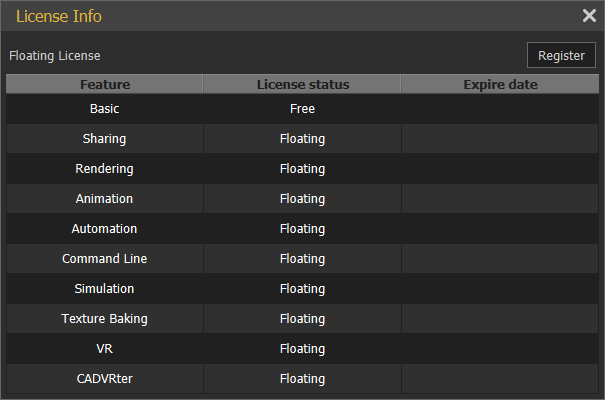Click the License status column header
The height and width of the screenshot is (400, 605).
click(302, 85)
